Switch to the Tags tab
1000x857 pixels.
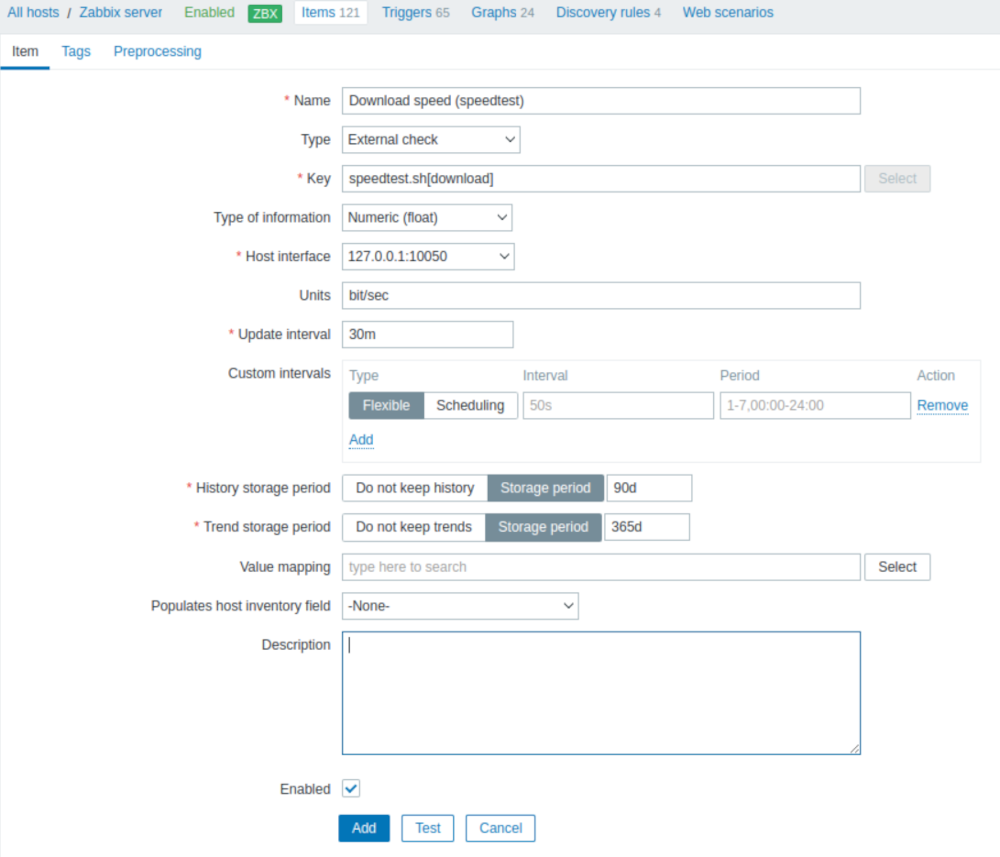[76, 52]
